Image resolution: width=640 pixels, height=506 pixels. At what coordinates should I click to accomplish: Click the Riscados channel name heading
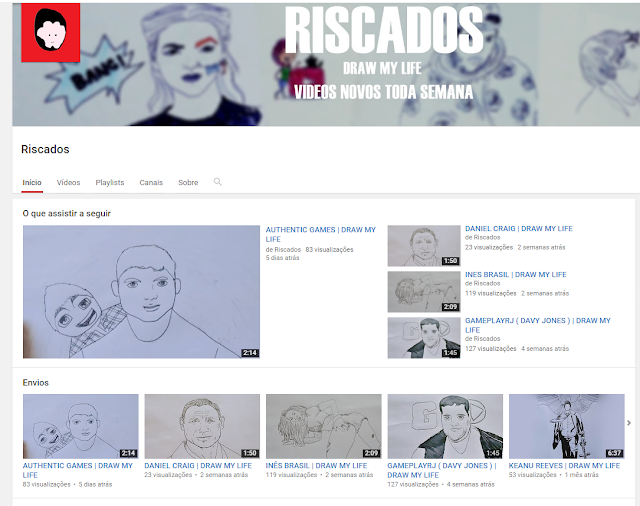[45, 149]
